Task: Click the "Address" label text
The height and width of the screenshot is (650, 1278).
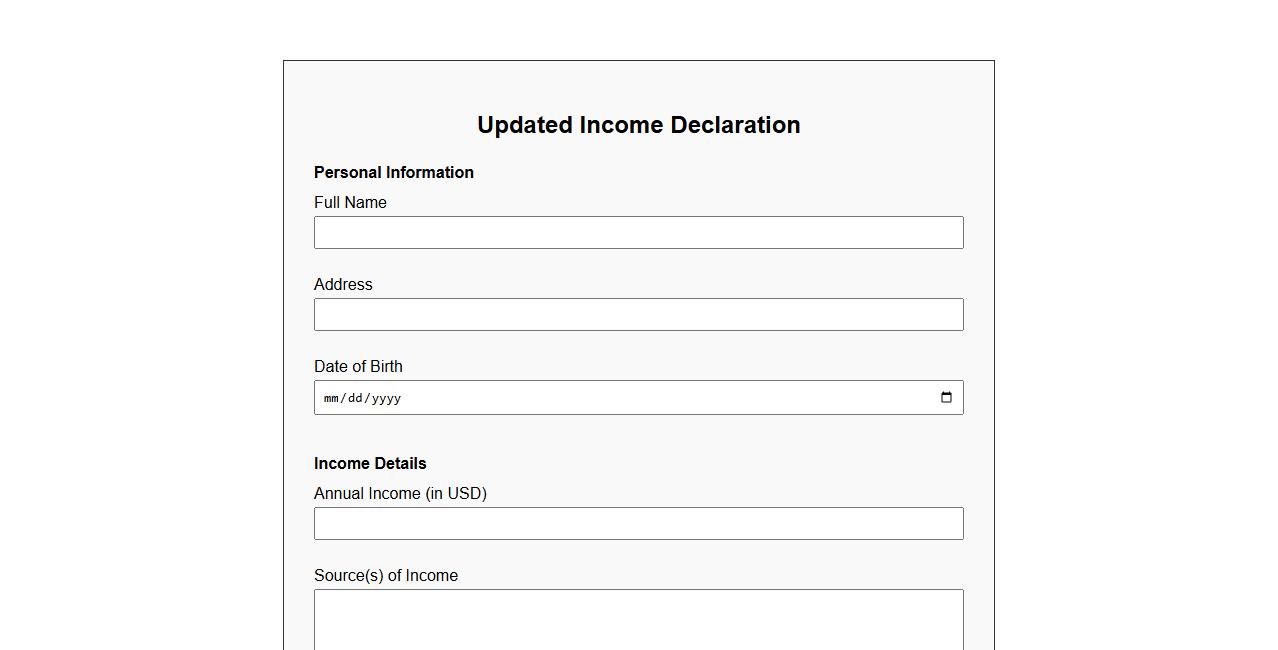Action: click(x=343, y=285)
